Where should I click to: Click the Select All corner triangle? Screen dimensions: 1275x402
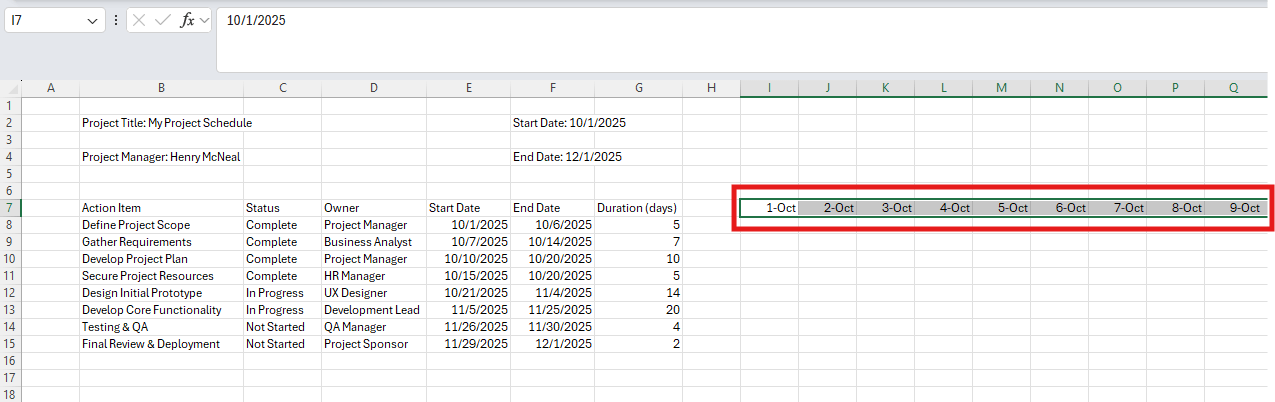[10, 88]
